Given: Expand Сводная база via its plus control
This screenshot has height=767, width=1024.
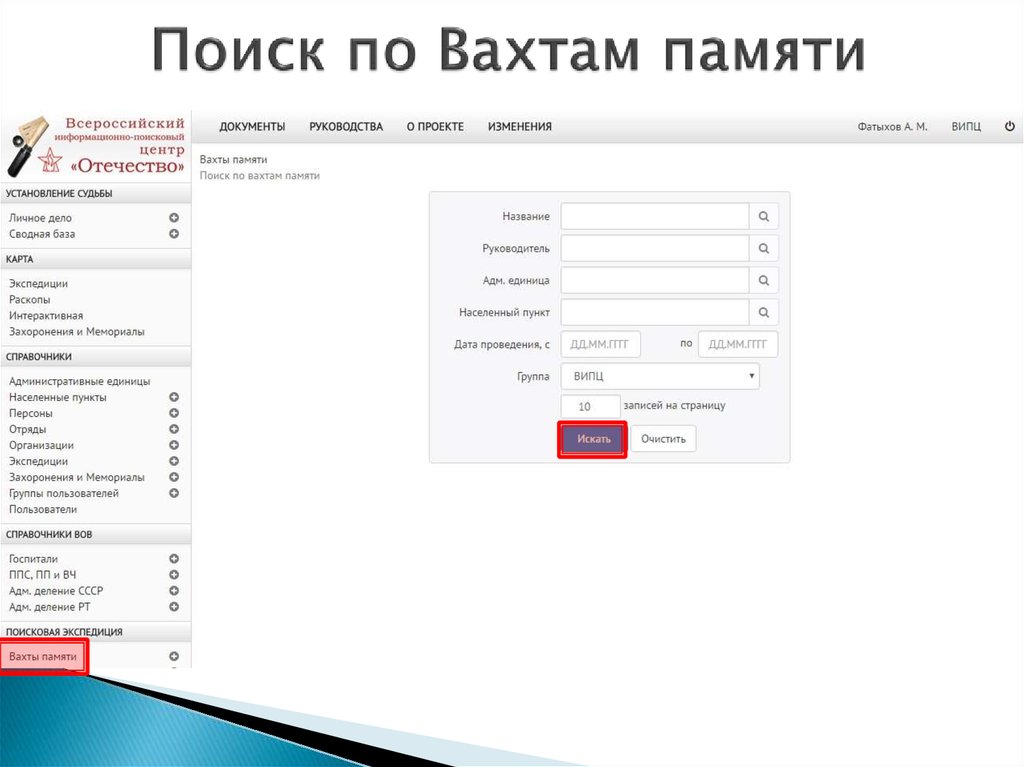Looking at the screenshot, I should pyautogui.click(x=175, y=233).
